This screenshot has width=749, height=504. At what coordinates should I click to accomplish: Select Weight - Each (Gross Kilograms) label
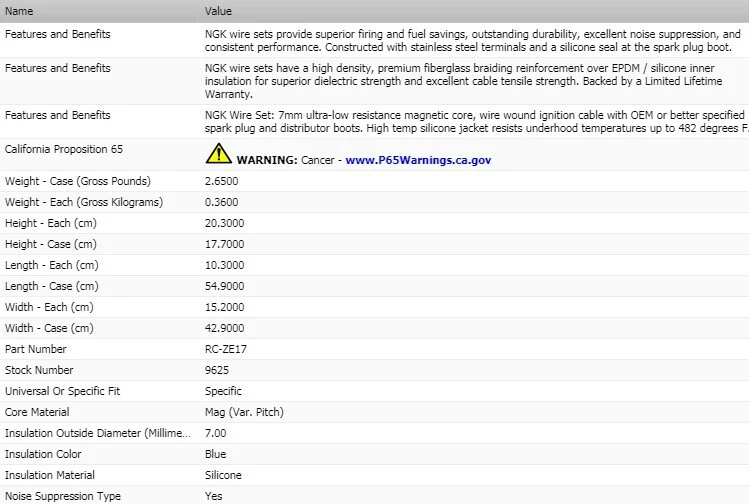click(84, 202)
